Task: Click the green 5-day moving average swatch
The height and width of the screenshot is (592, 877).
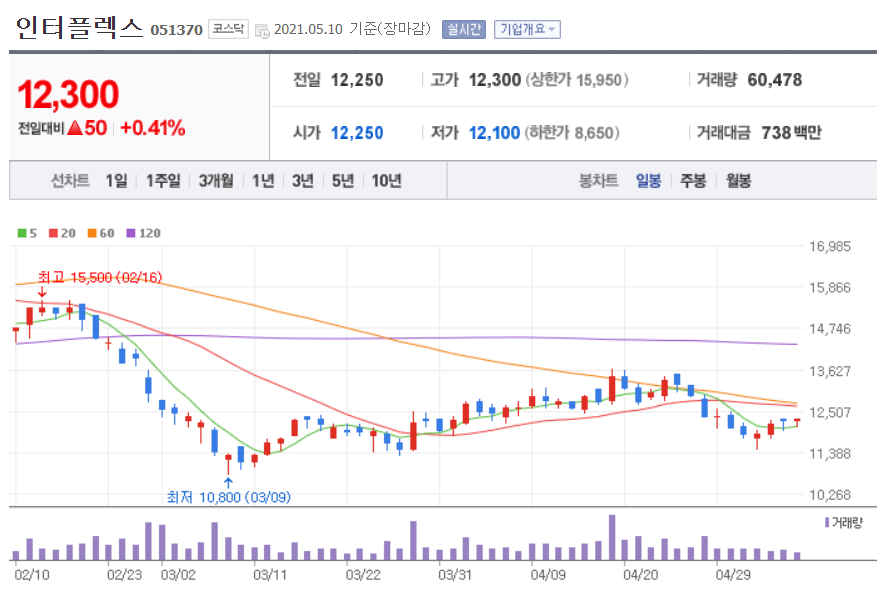Action: [22, 233]
